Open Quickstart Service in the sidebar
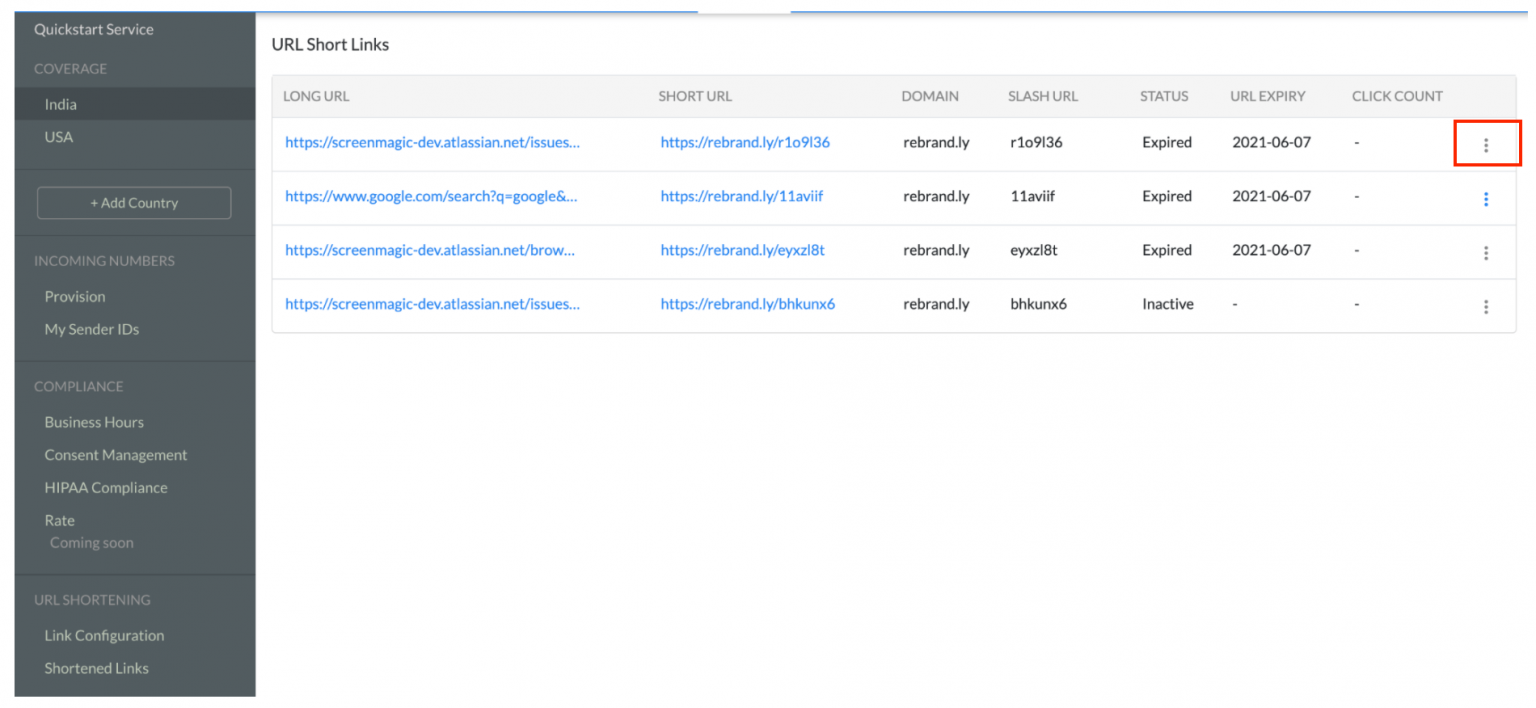This screenshot has height=708, width=1536. click(x=94, y=29)
